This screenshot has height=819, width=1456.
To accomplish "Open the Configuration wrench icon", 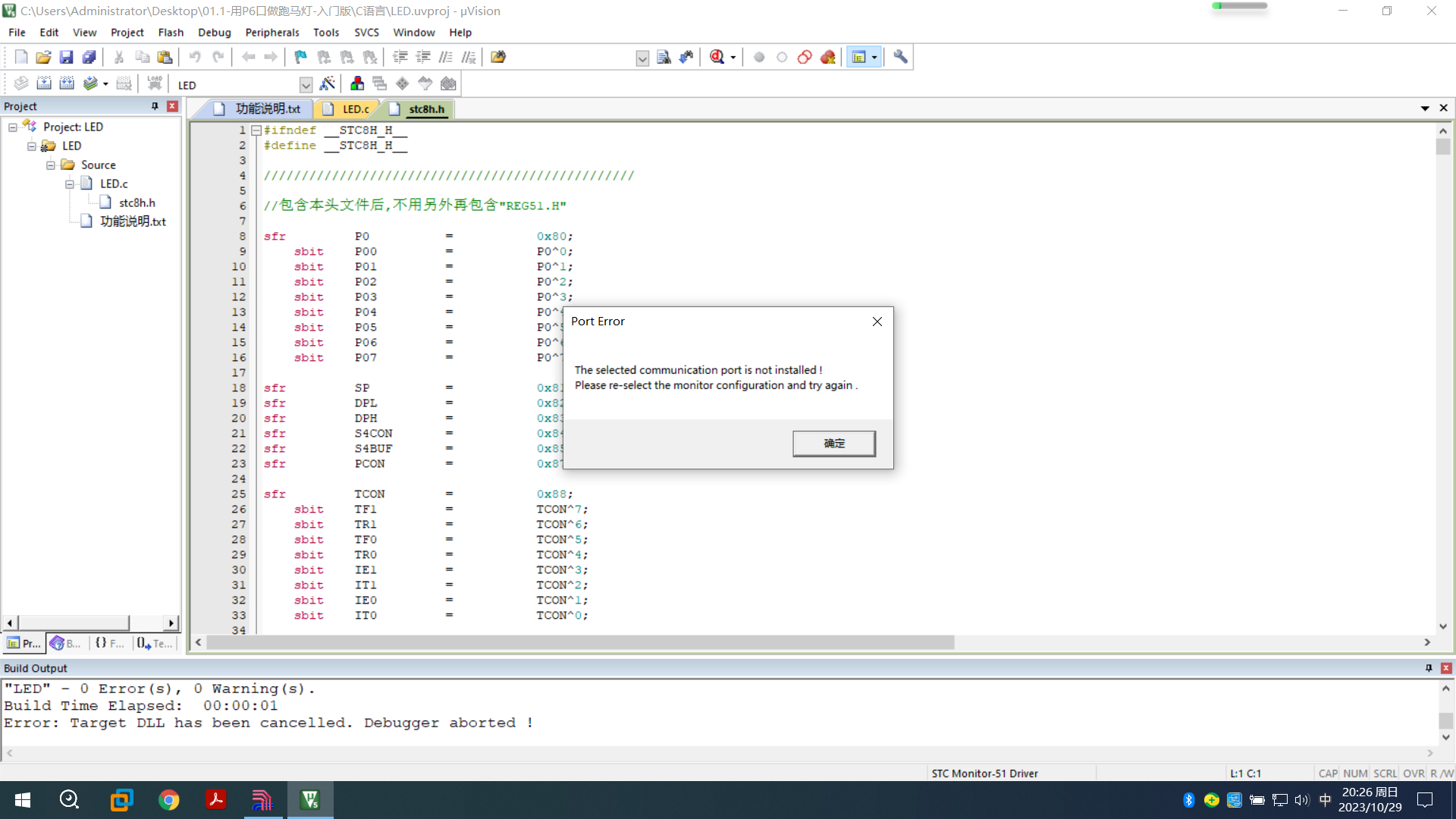I will pos(900,57).
